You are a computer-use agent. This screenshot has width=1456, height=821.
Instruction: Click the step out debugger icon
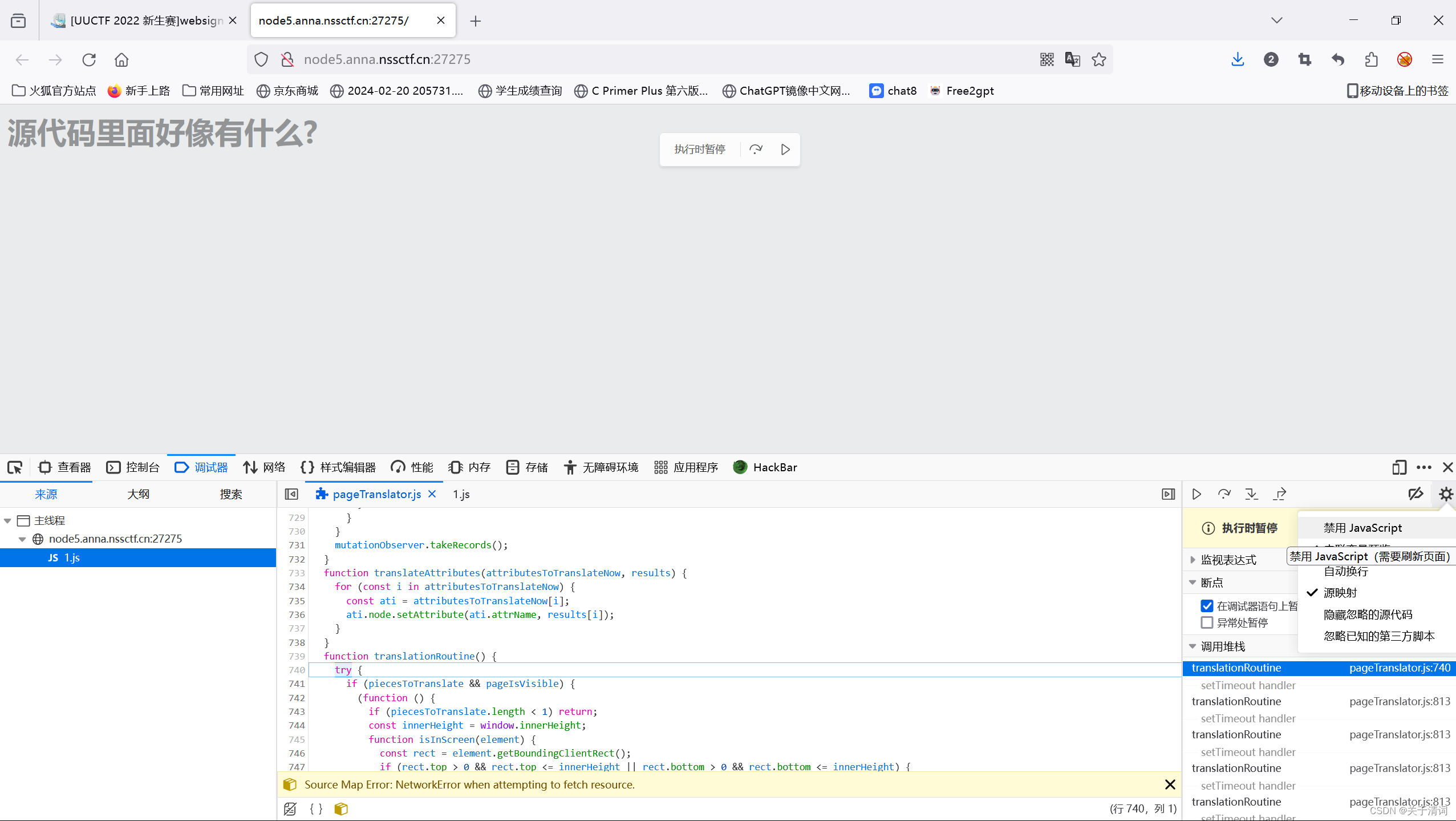(x=1279, y=494)
